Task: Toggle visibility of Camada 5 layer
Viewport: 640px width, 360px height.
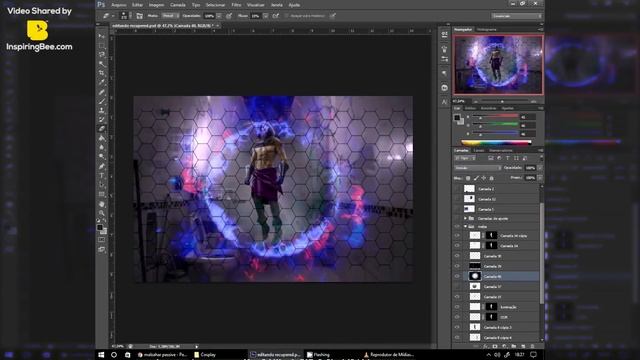Action: click(x=457, y=209)
